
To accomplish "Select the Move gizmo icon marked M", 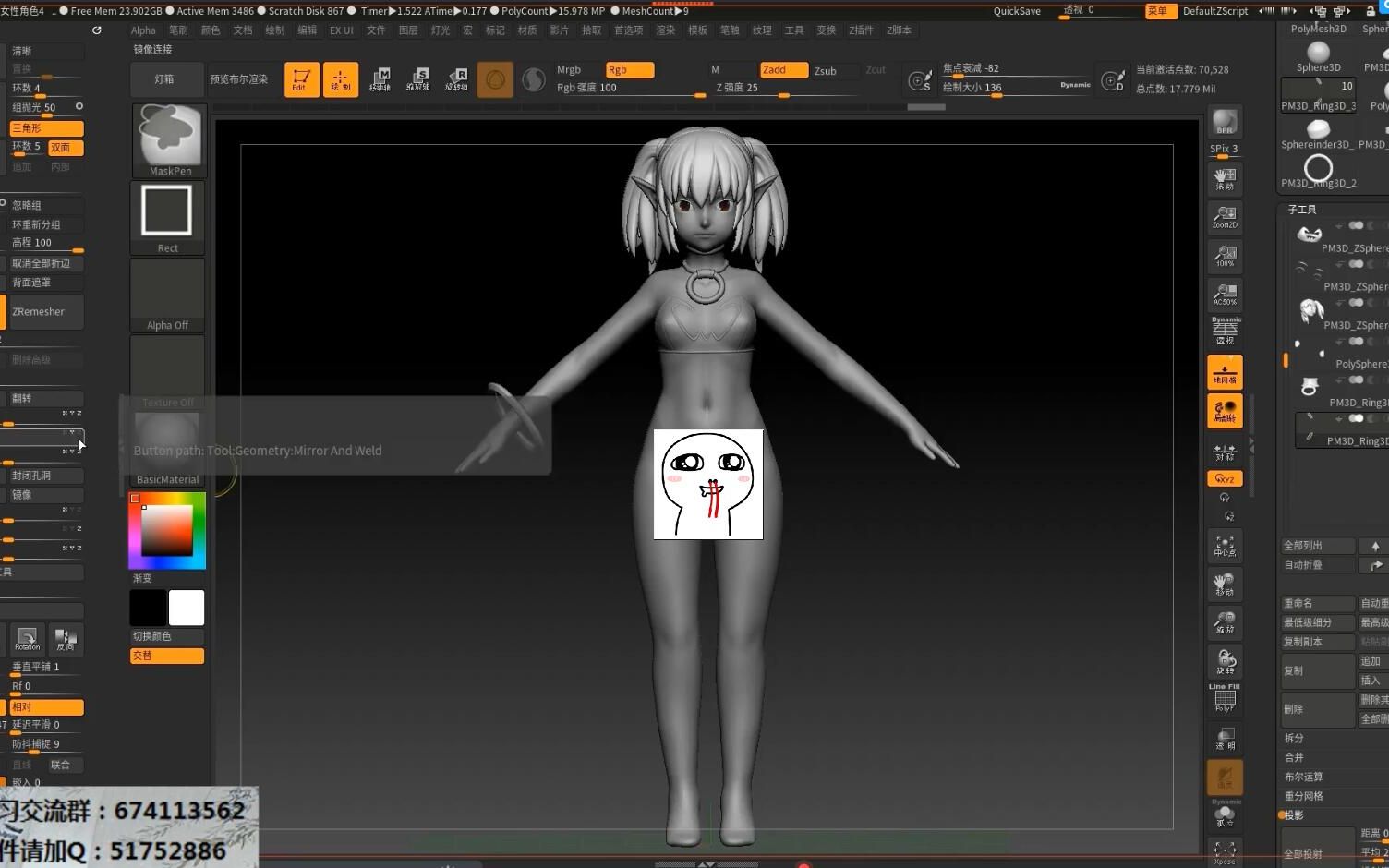I will [380, 79].
